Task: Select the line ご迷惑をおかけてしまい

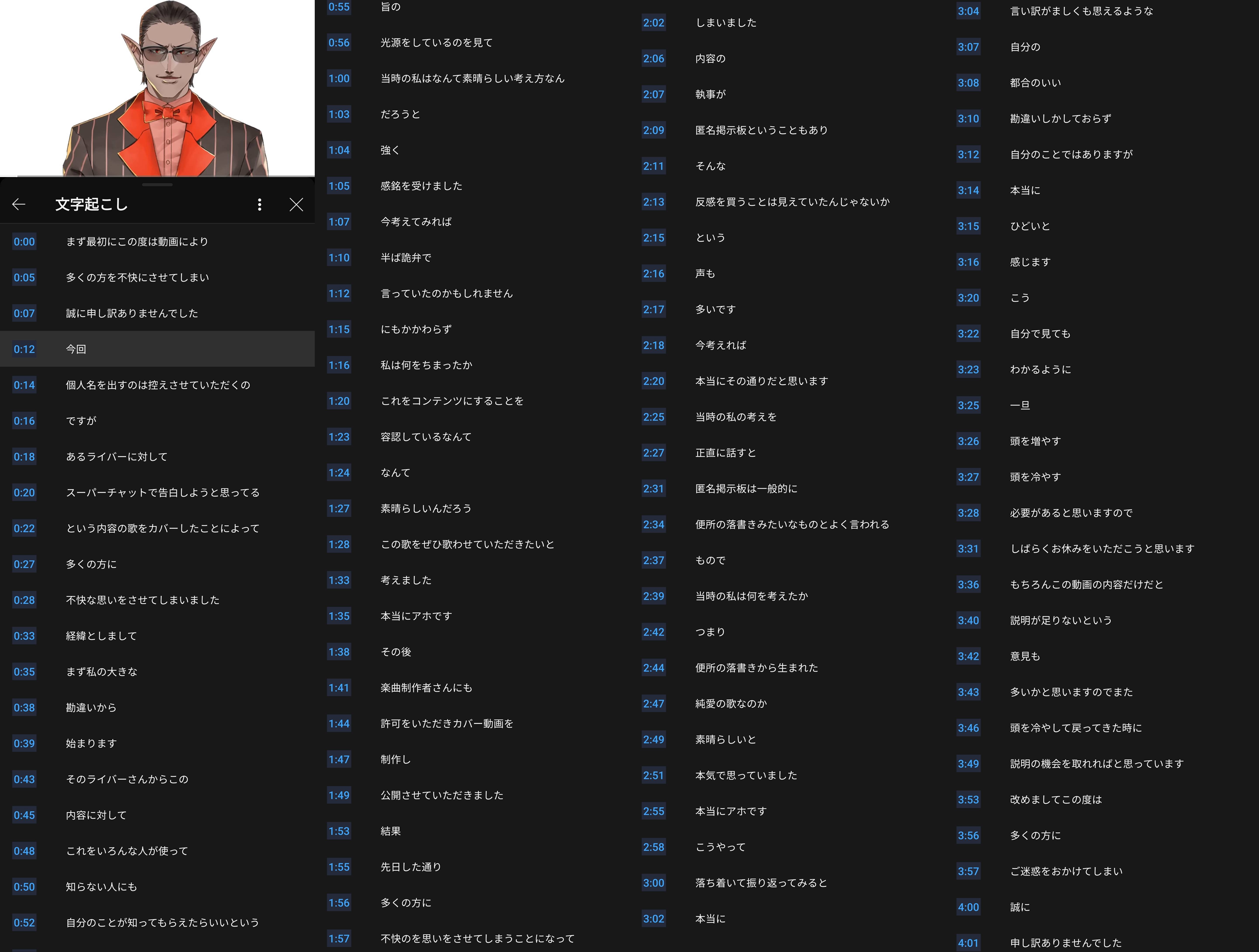Action: [x=1066, y=872]
